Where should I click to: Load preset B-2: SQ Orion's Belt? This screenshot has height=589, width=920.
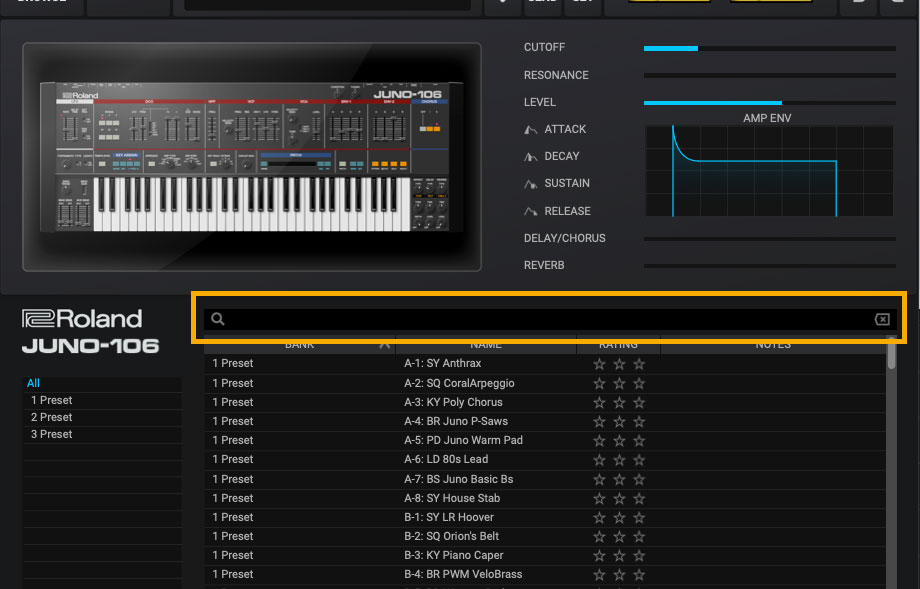[x=451, y=536]
